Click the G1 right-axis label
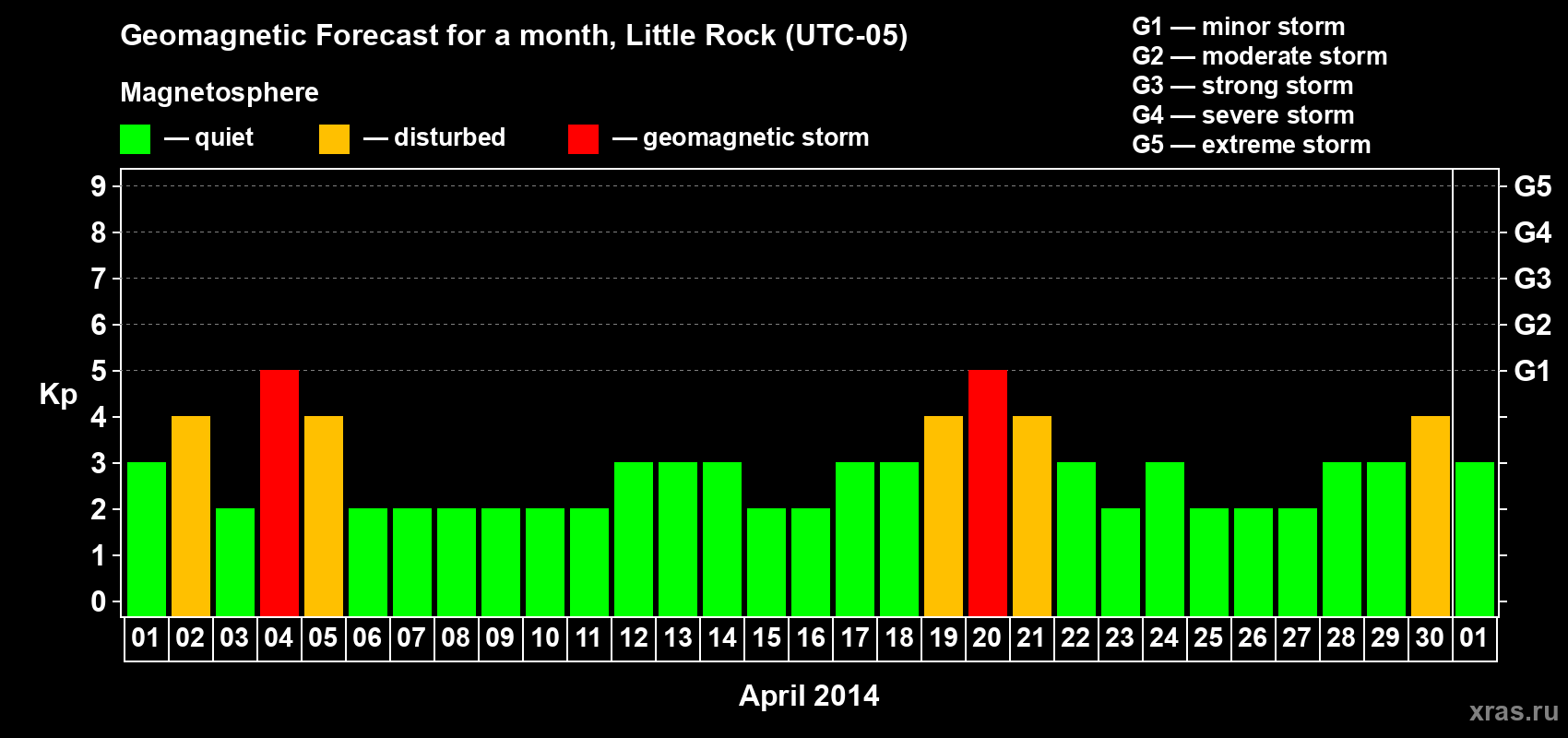Screen dimensions: 1568x738 1533,371
